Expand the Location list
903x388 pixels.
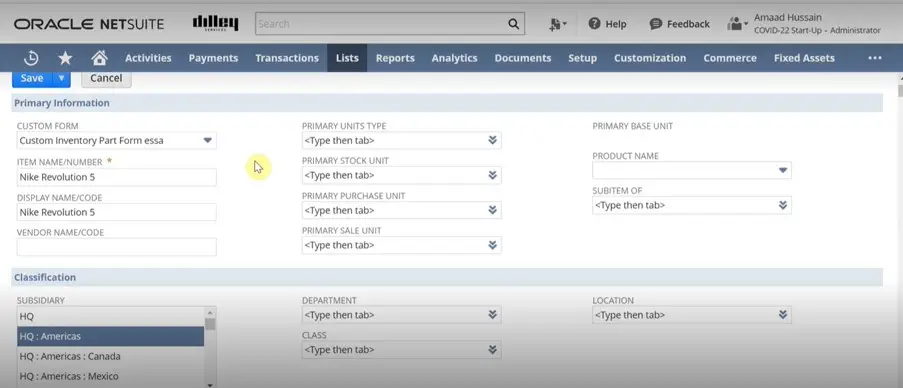pyautogui.click(x=783, y=315)
